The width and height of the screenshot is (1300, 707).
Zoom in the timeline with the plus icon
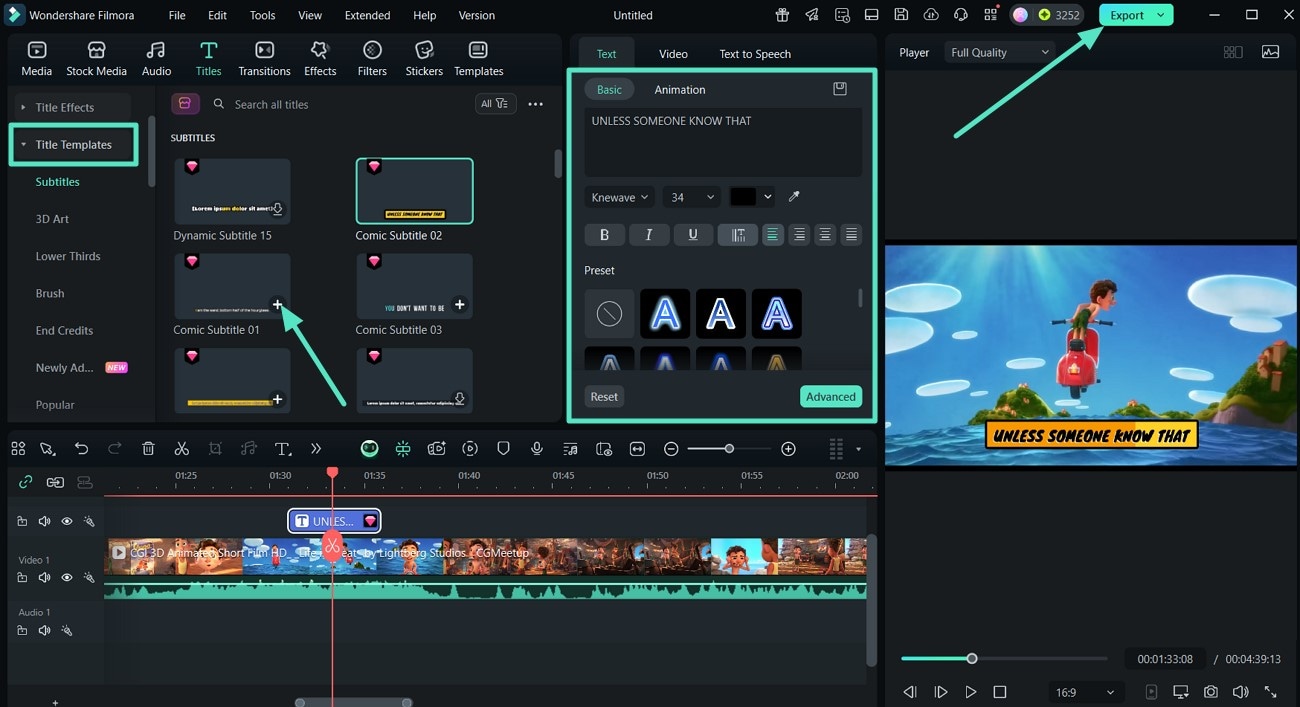coord(788,449)
